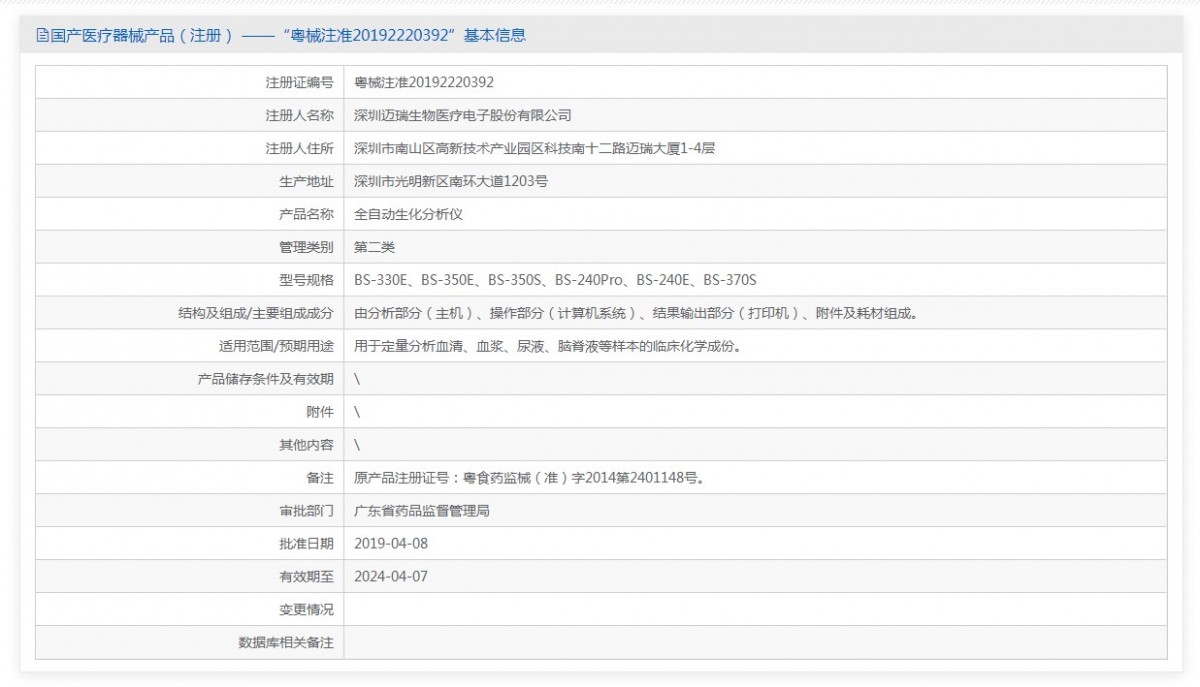Click the label 产品储存条件及有效期
Screen dimensions: 1200x687
pyautogui.click(x=266, y=379)
